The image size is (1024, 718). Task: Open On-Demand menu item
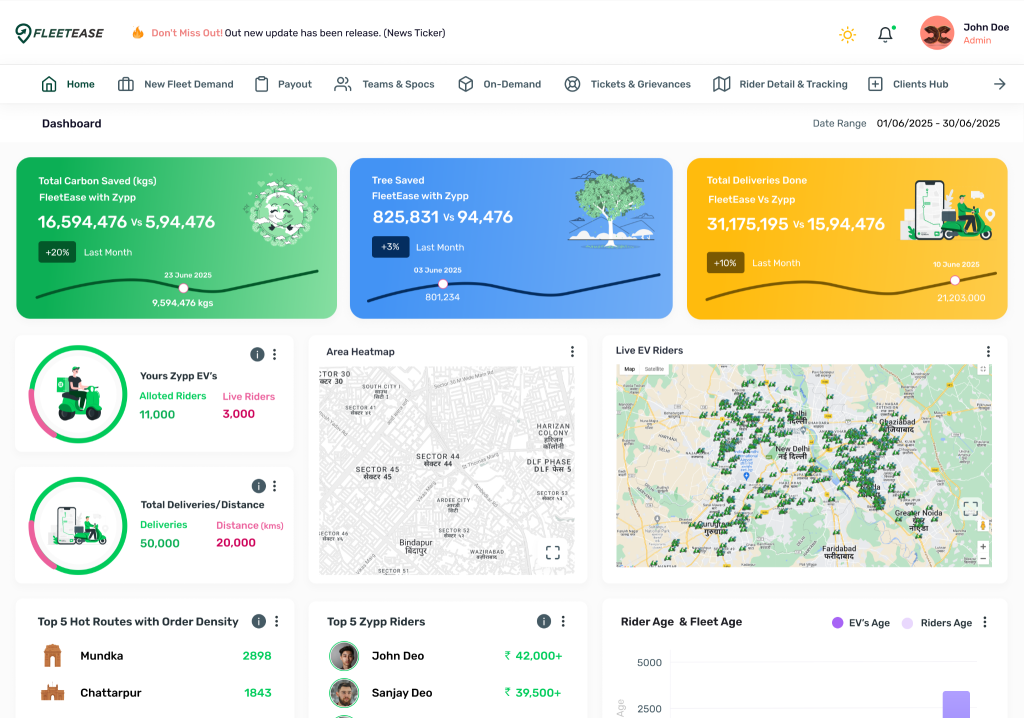500,84
